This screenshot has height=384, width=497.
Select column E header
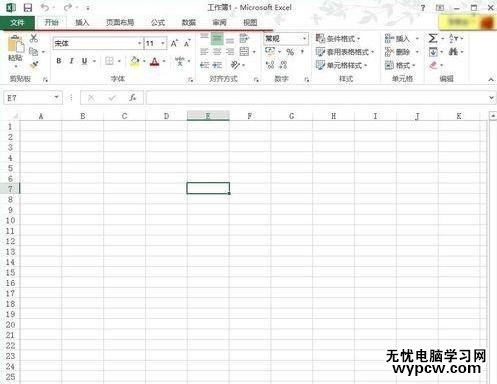point(208,116)
